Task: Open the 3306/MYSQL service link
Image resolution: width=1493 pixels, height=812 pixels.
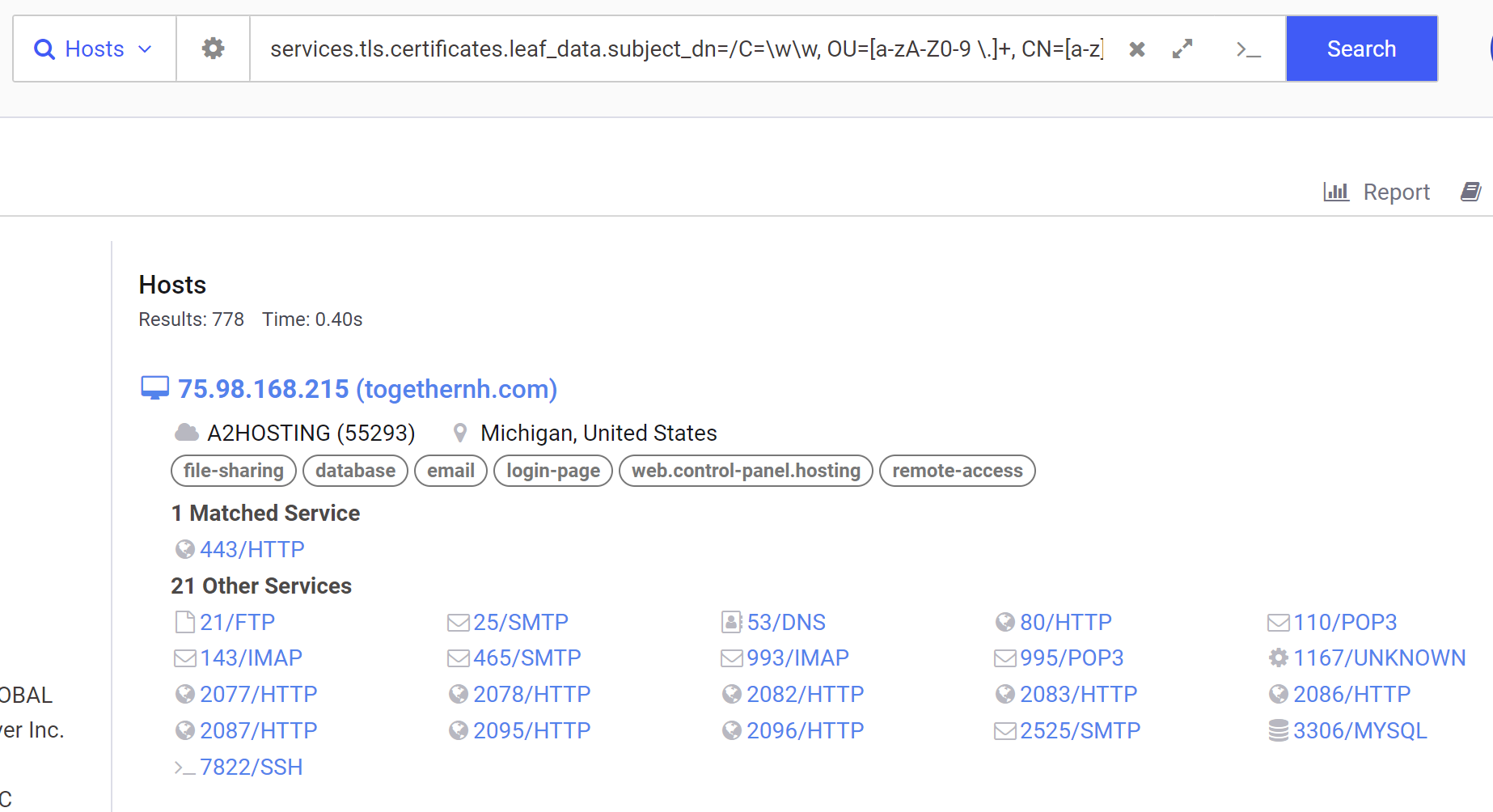Action: (x=1360, y=730)
